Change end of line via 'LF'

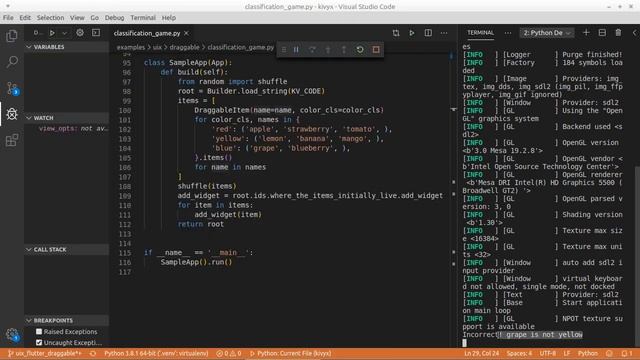(567, 353)
